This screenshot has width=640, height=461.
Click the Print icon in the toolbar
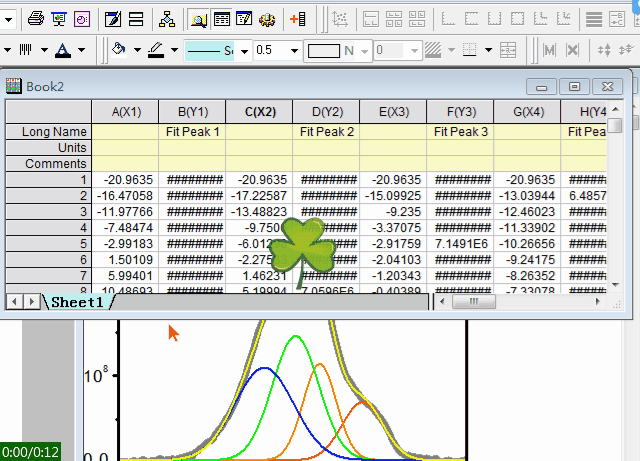(36, 18)
